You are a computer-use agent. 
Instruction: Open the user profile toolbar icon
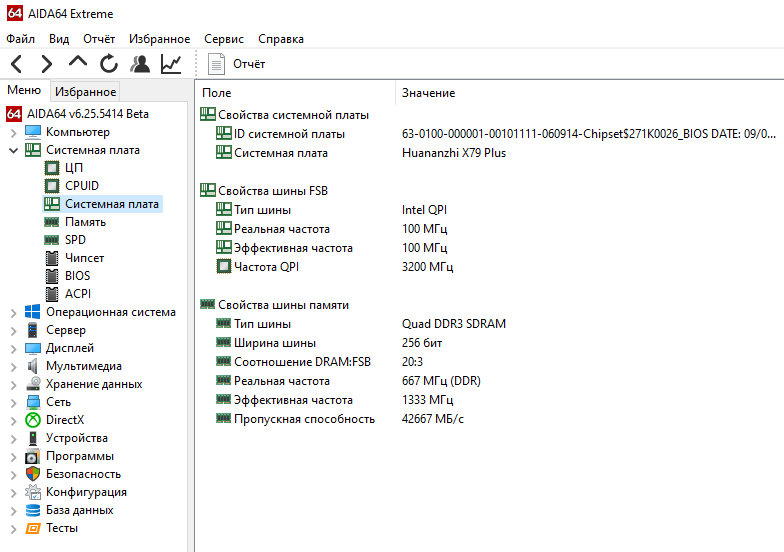(x=140, y=64)
